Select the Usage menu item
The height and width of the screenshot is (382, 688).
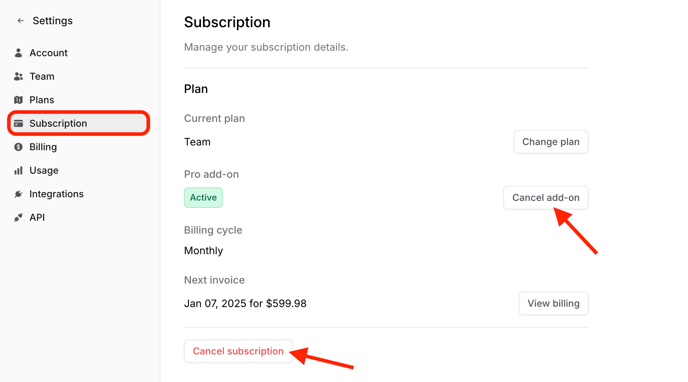pyautogui.click(x=44, y=171)
